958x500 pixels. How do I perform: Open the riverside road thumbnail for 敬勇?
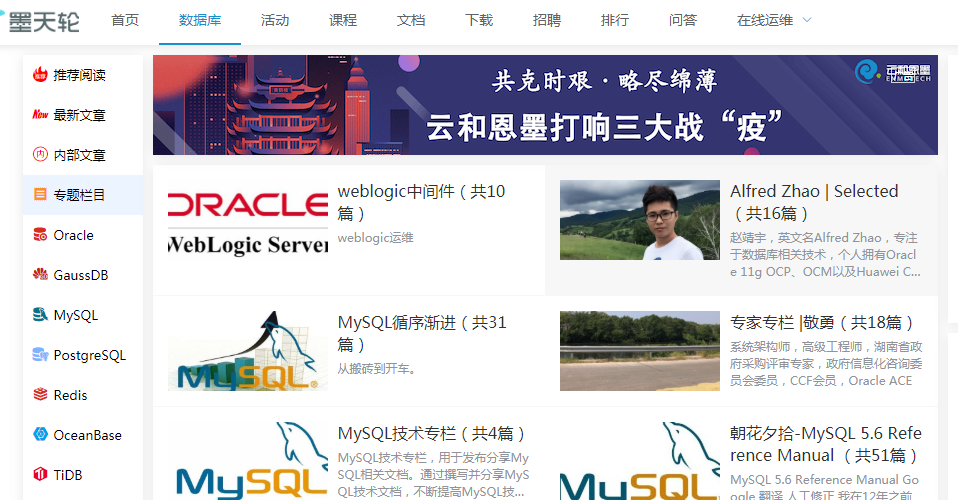pyautogui.click(x=640, y=351)
